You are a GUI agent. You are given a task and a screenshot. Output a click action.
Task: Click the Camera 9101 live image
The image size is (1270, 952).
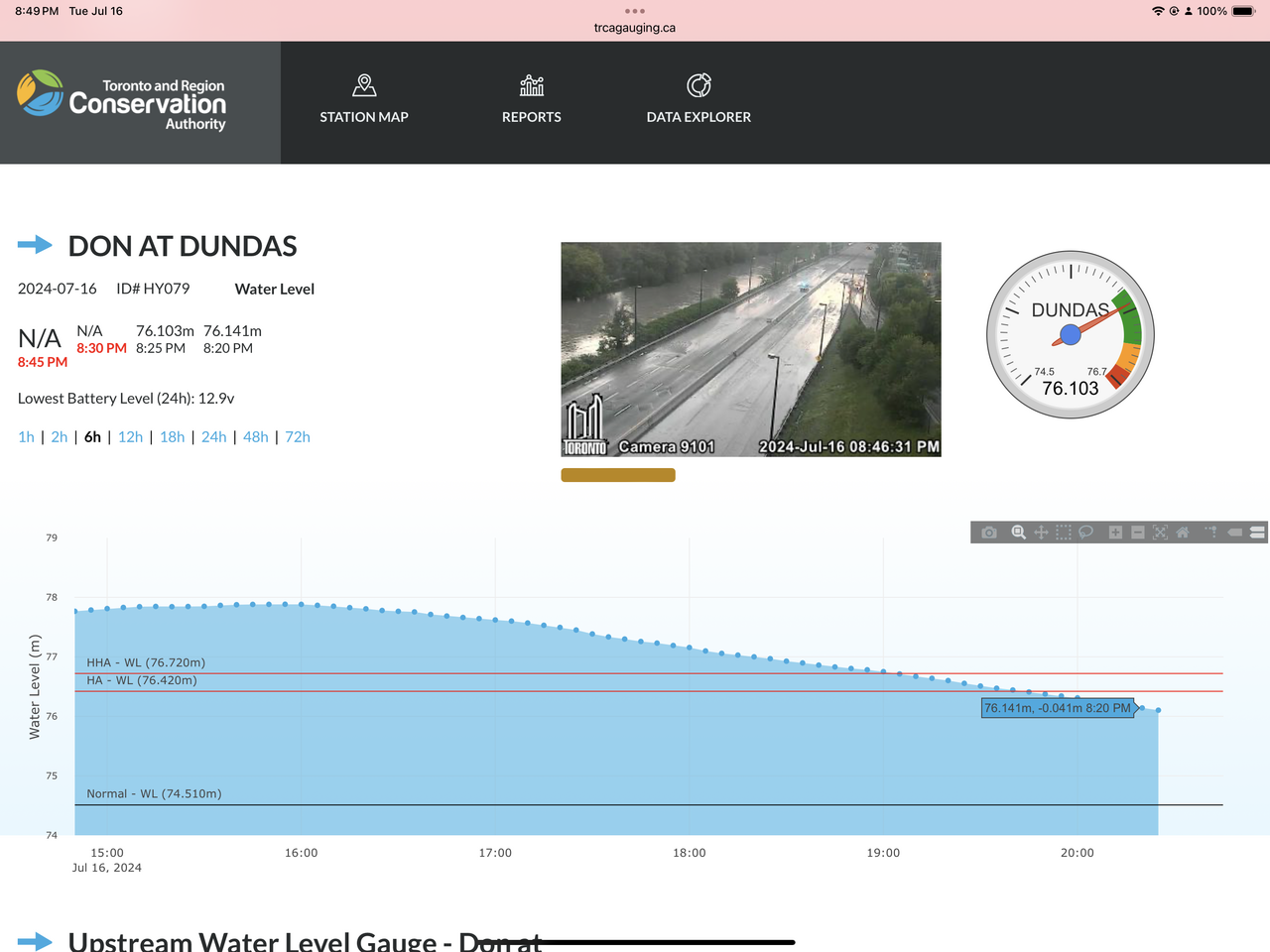click(x=750, y=349)
